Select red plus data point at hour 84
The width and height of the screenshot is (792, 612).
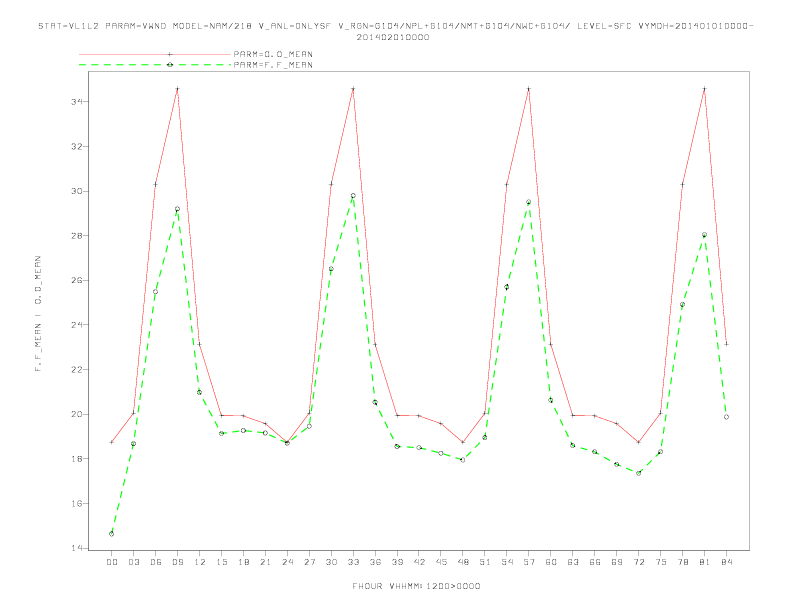tap(726, 344)
